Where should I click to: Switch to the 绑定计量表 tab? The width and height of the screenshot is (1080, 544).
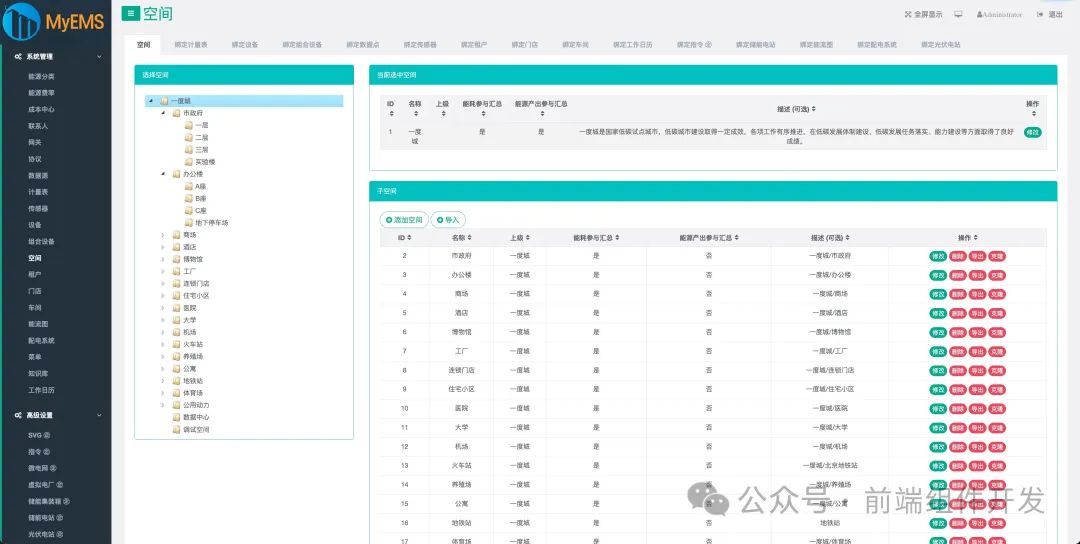191,45
